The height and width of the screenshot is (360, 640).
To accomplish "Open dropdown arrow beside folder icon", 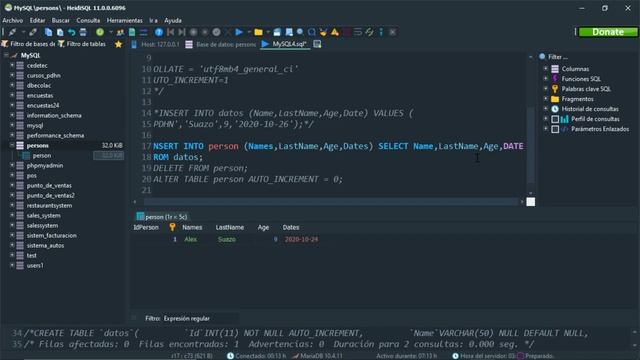I will click(x=268, y=32).
